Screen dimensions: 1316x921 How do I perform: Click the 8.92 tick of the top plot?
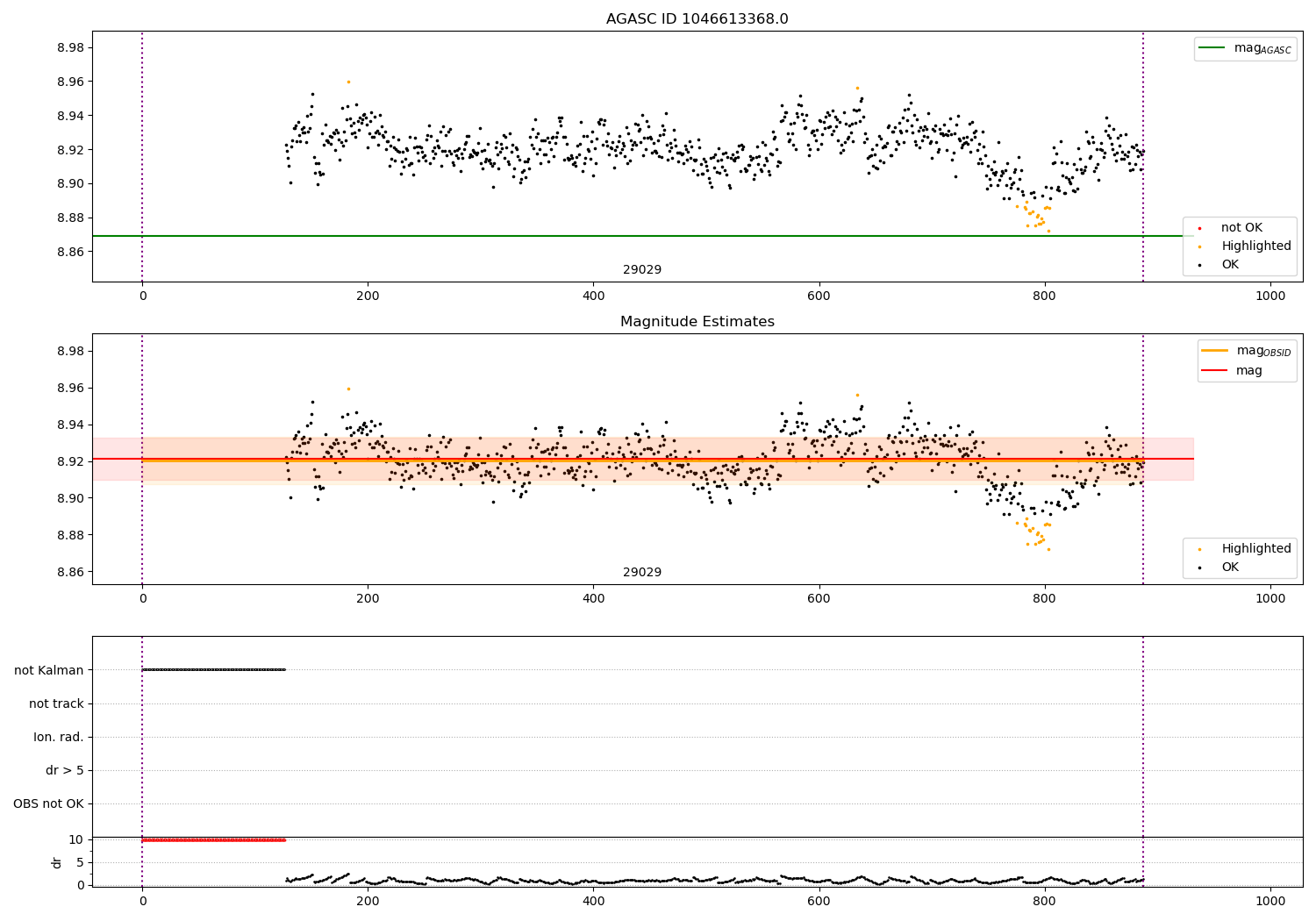point(68,150)
